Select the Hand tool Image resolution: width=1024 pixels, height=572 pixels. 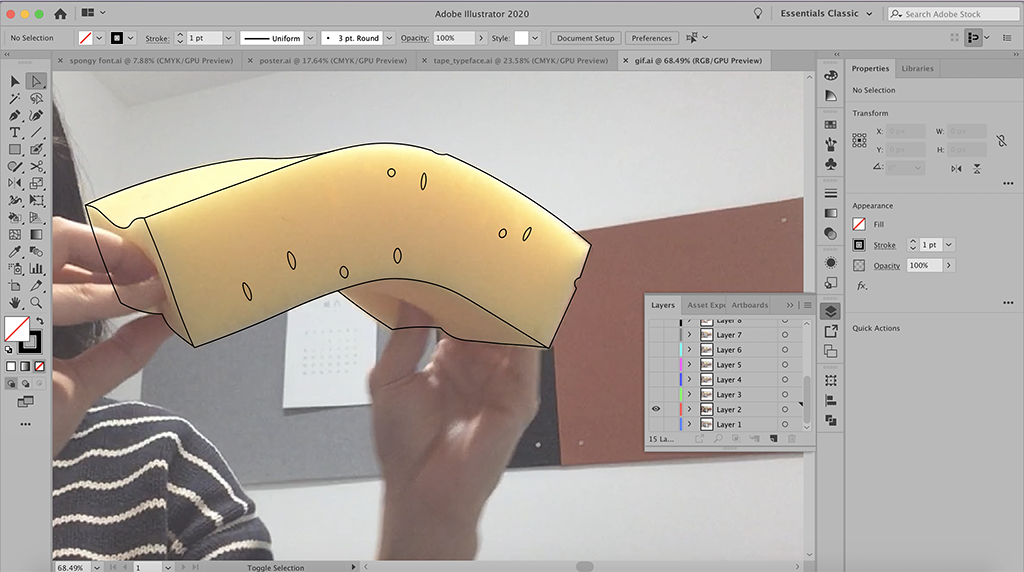click(15, 302)
